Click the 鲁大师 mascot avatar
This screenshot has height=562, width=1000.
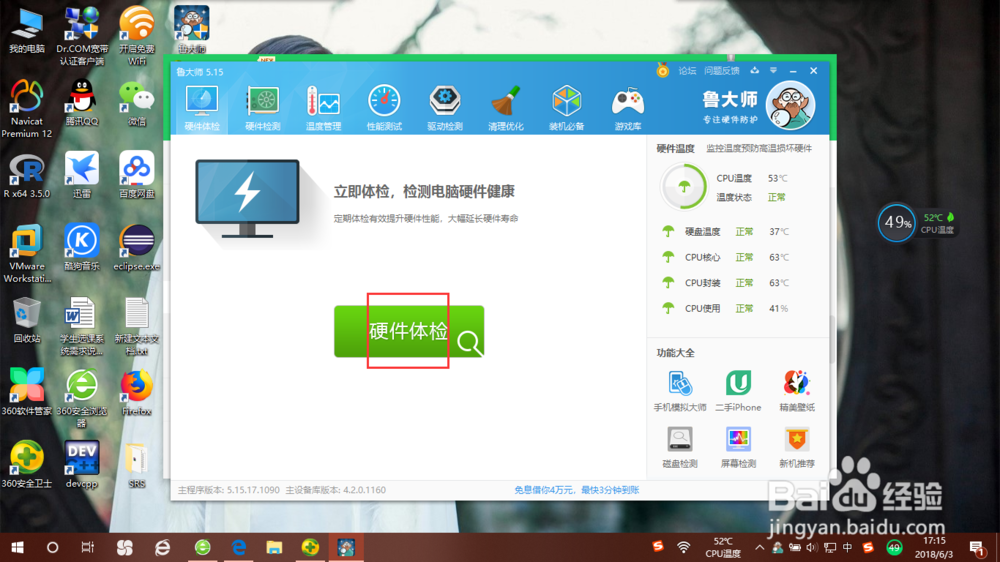pyautogui.click(x=790, y=106)
